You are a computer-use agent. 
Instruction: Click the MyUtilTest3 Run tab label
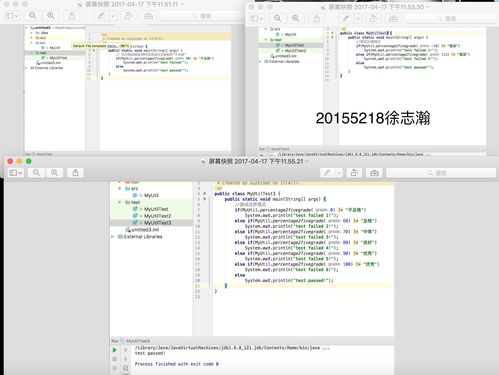[x=138, y=341]
